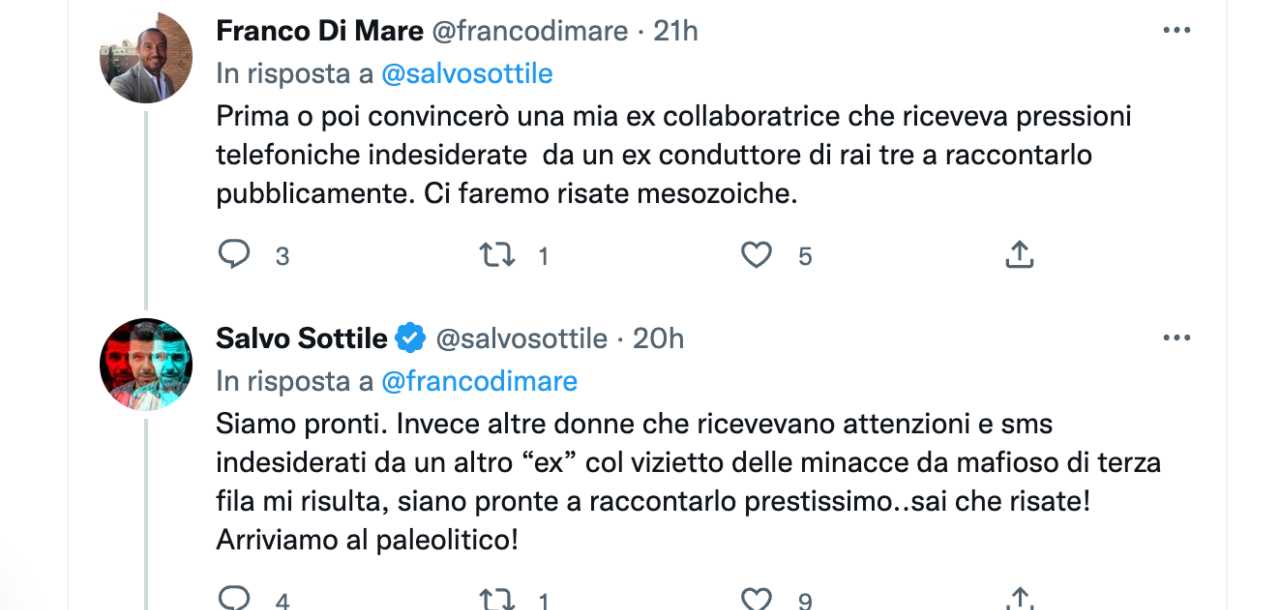
Task: Open Salvo Sottile's profile name
Action: point(301,339)
